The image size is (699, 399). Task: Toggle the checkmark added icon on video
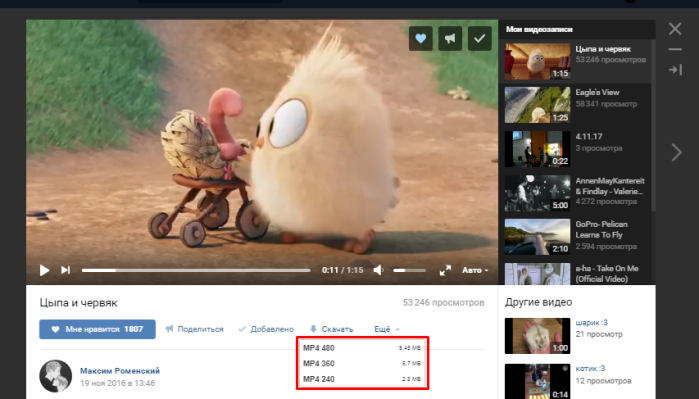(479, 38)
